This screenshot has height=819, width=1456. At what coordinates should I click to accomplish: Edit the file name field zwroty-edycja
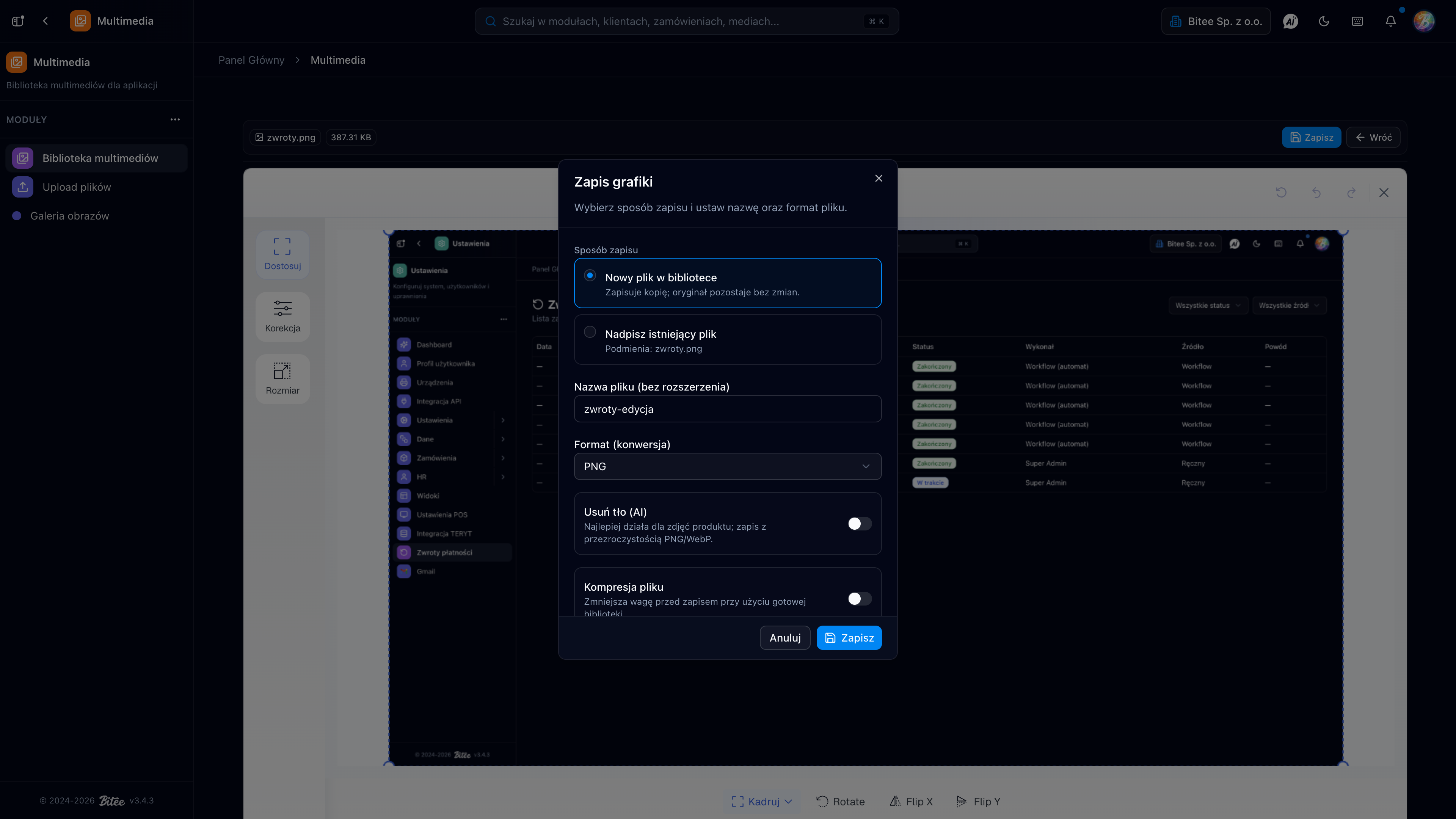[x=728, y=409]
